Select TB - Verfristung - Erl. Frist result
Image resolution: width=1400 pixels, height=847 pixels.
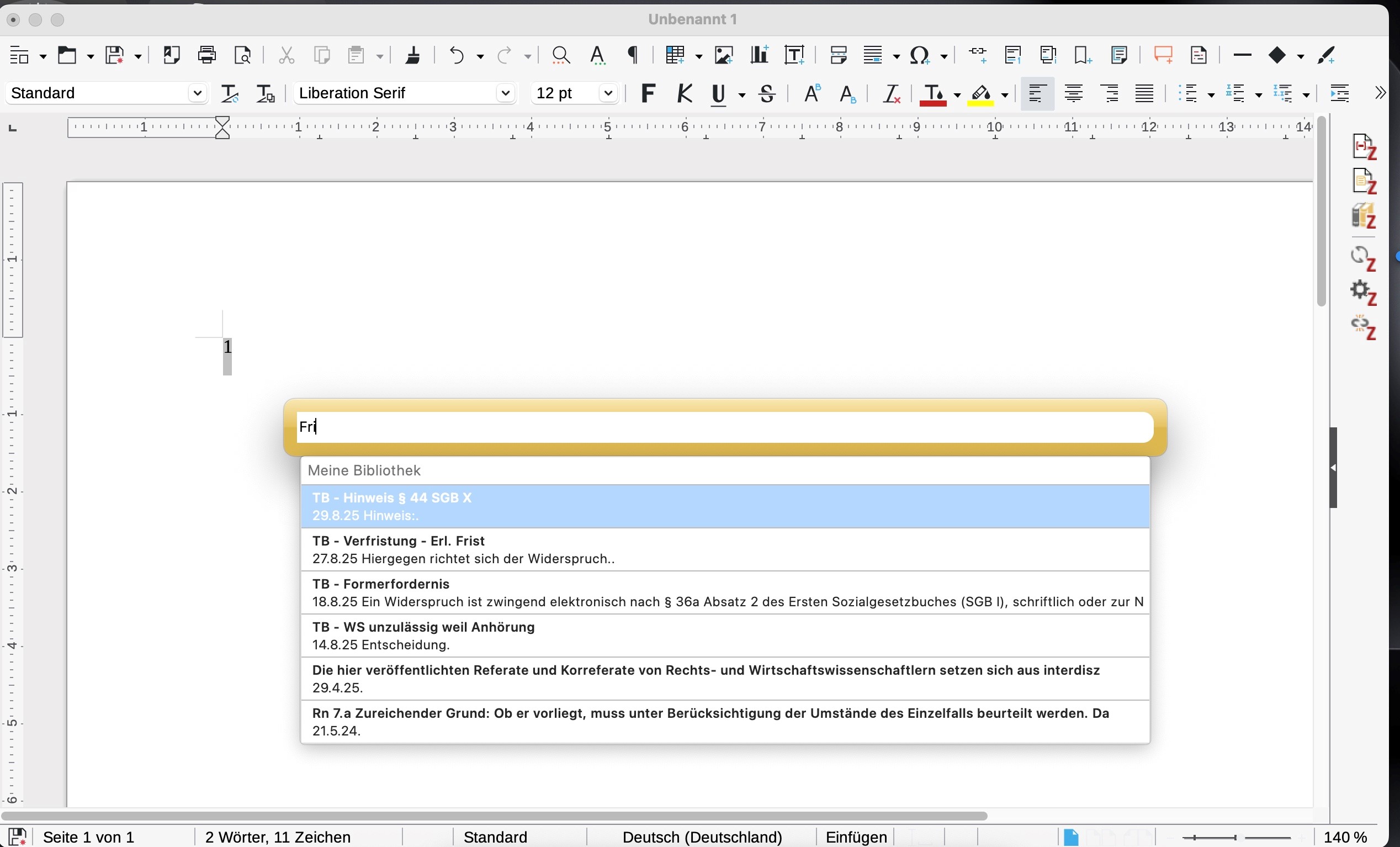[725, 550]
